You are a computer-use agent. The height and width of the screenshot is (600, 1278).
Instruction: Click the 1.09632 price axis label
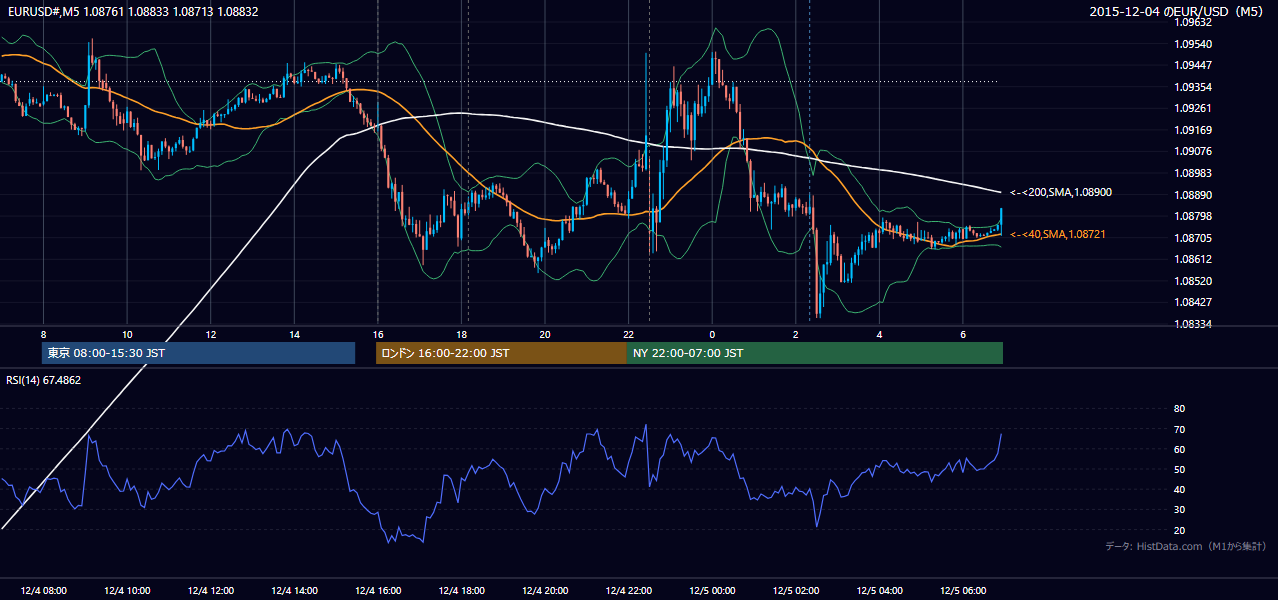pyautogui.click(x=1193, y=22)
